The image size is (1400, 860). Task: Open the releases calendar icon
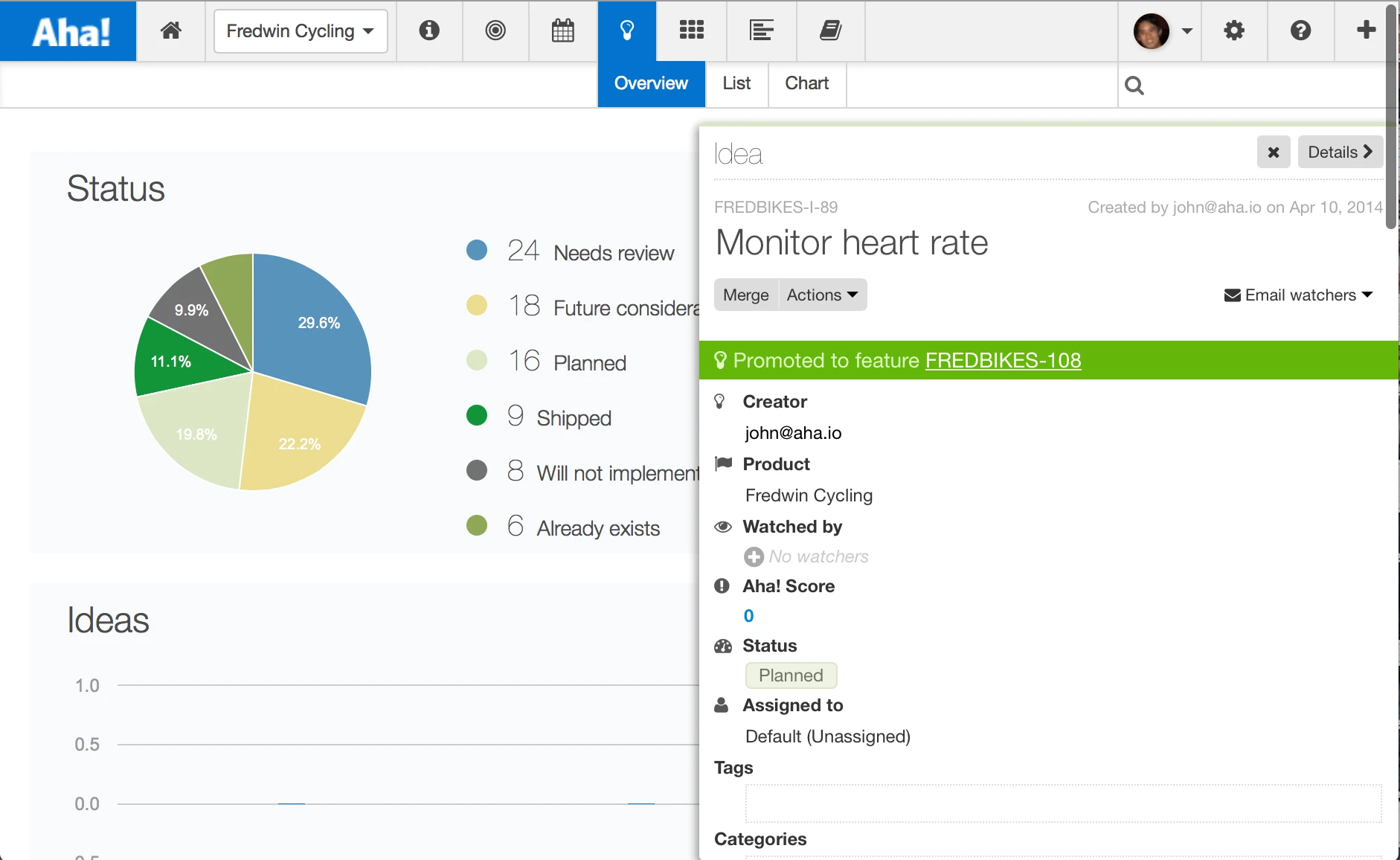(563, 31)
